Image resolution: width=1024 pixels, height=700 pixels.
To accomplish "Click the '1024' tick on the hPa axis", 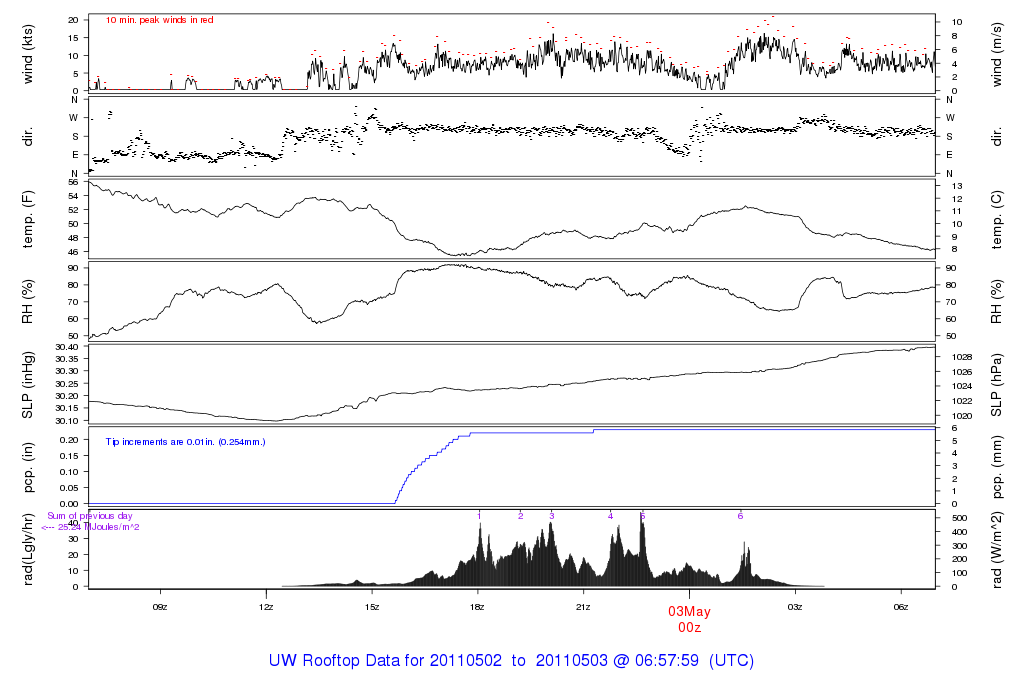I will 962,387.
